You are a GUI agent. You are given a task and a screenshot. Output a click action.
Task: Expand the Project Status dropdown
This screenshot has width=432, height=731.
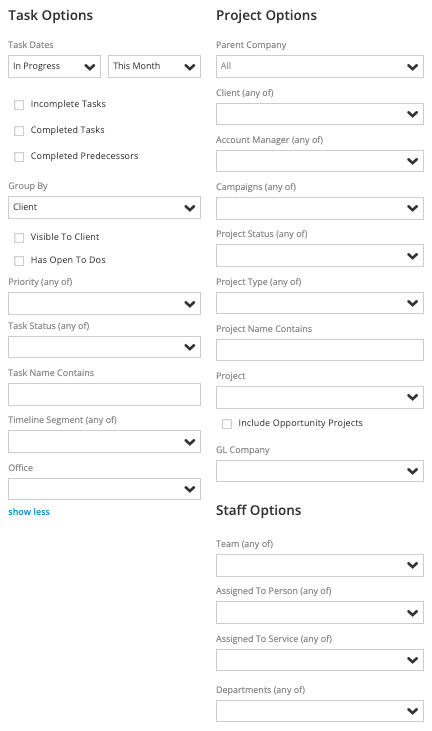point(320,255)
